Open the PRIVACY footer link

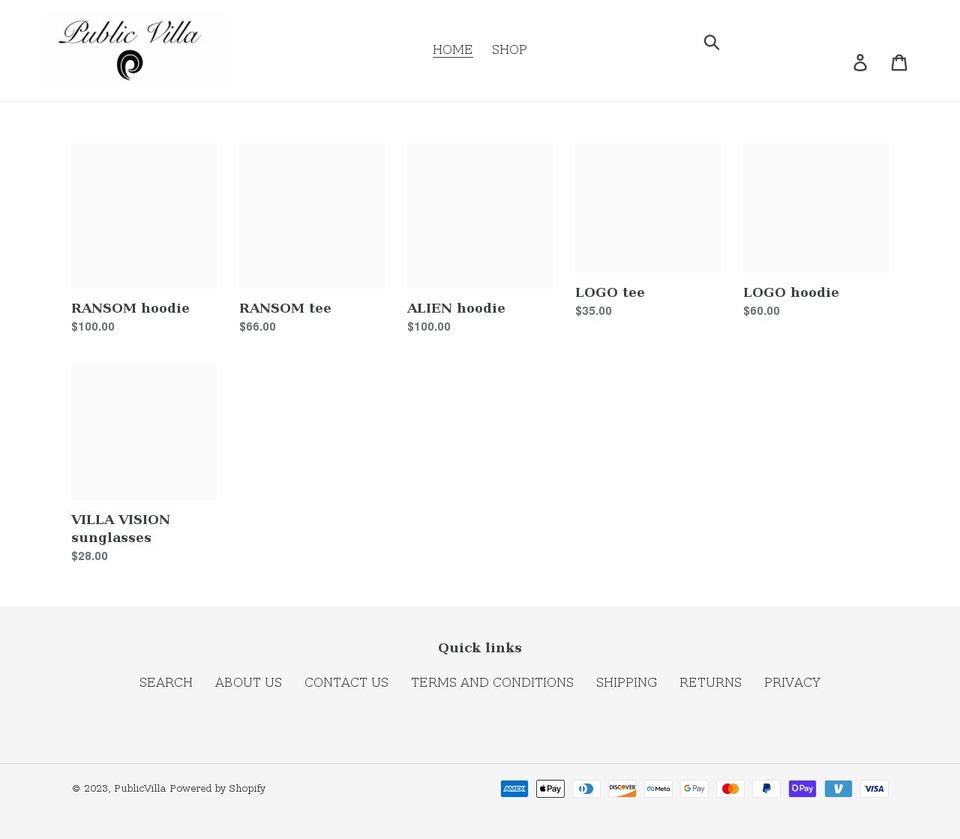pyautogui.click(x=792, y=682)
